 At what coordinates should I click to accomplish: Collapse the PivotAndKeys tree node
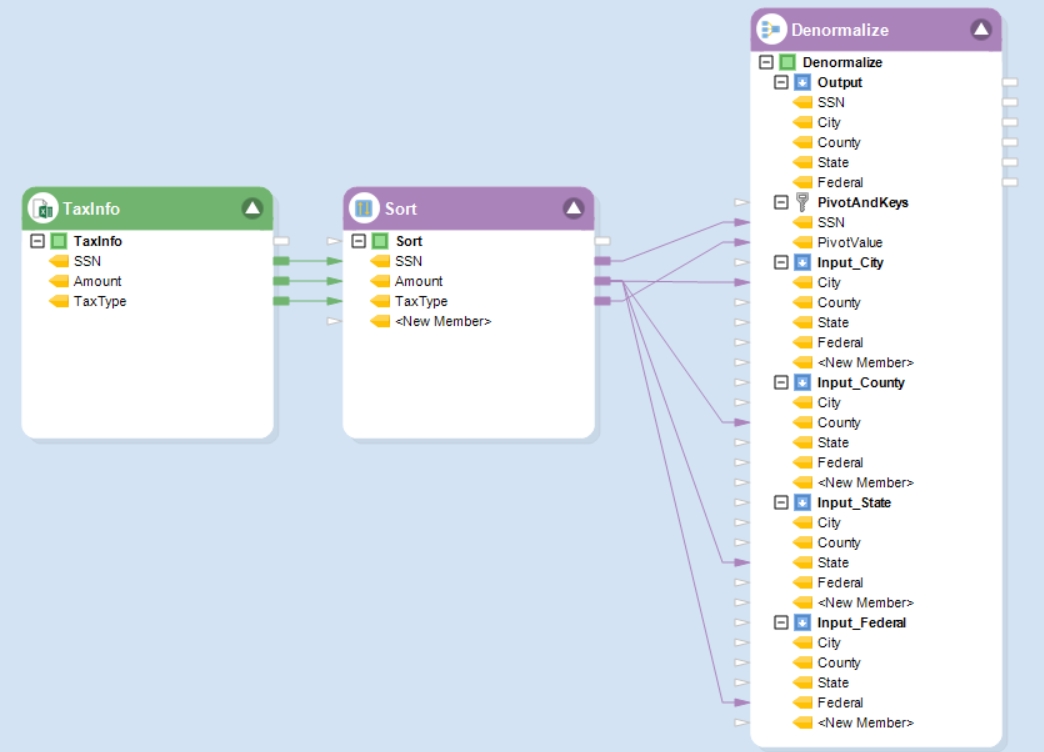coord(782,202)
